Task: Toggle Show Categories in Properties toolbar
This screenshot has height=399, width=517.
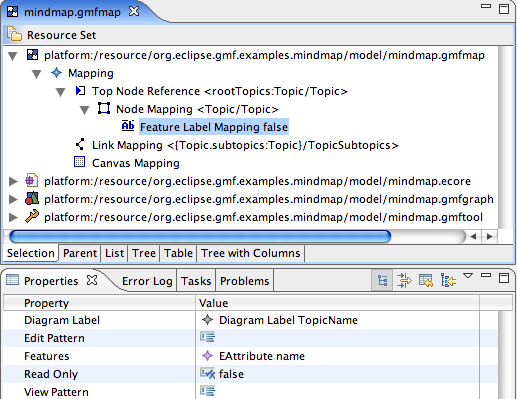Action: pyautogui.click(x=382, y=280)
